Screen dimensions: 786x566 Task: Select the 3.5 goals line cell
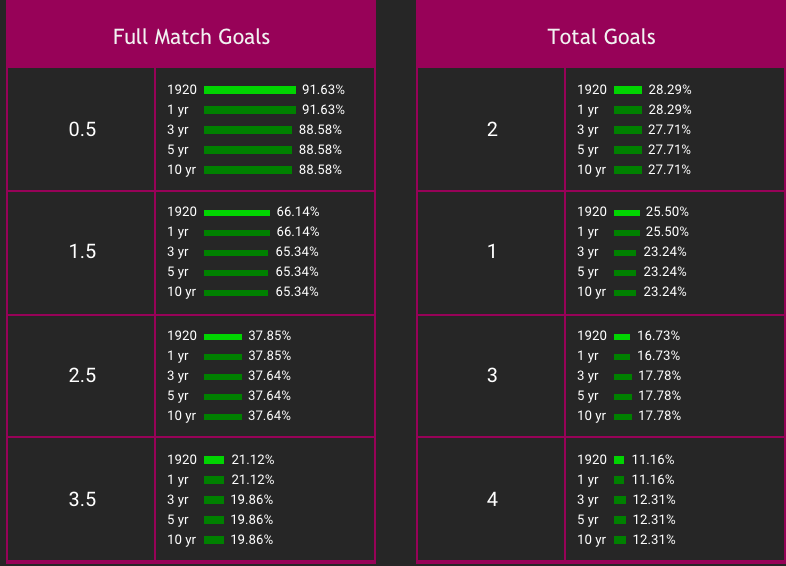pos(81,499)
